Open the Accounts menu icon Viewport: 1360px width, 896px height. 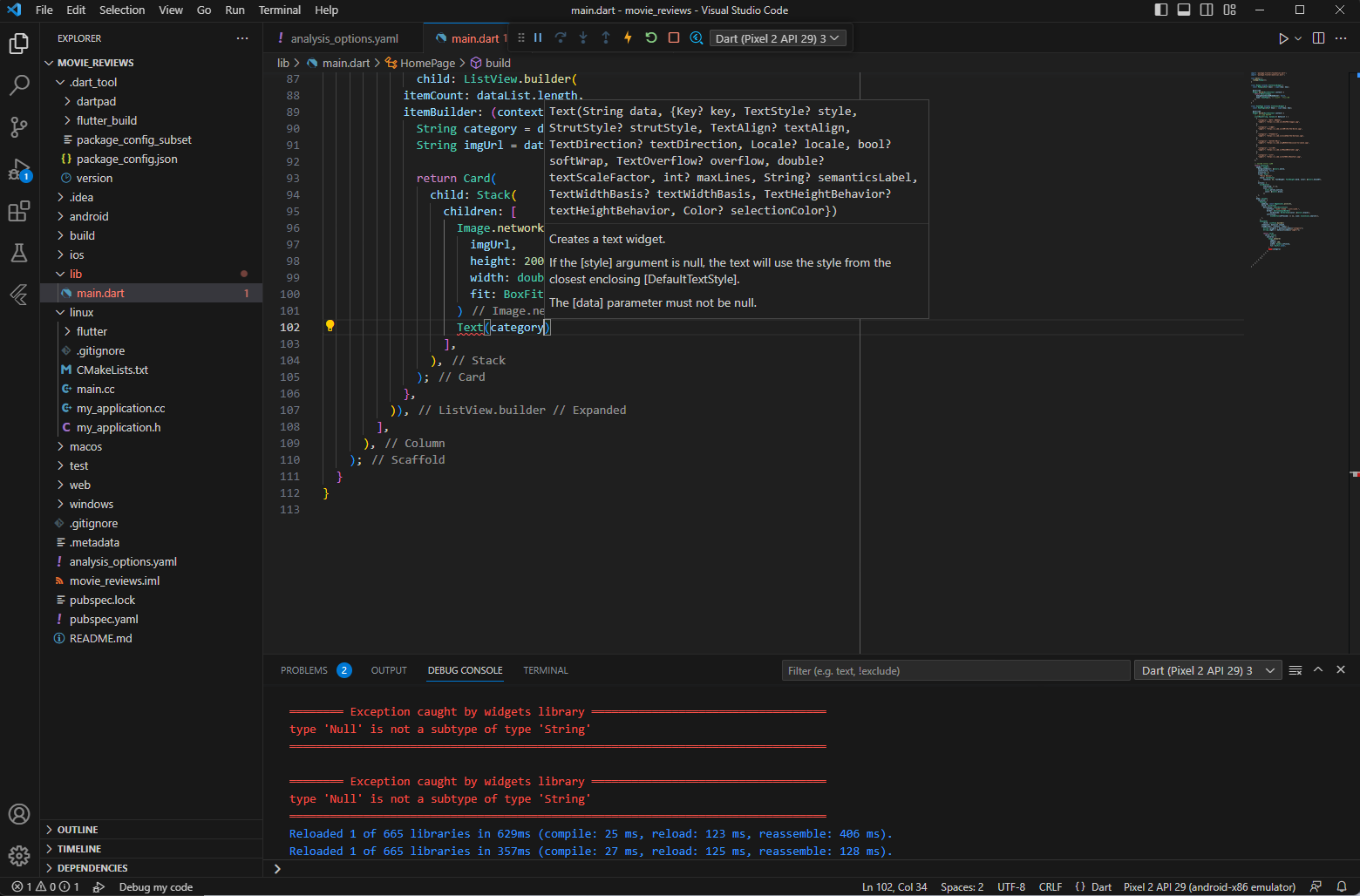point(19,814)
